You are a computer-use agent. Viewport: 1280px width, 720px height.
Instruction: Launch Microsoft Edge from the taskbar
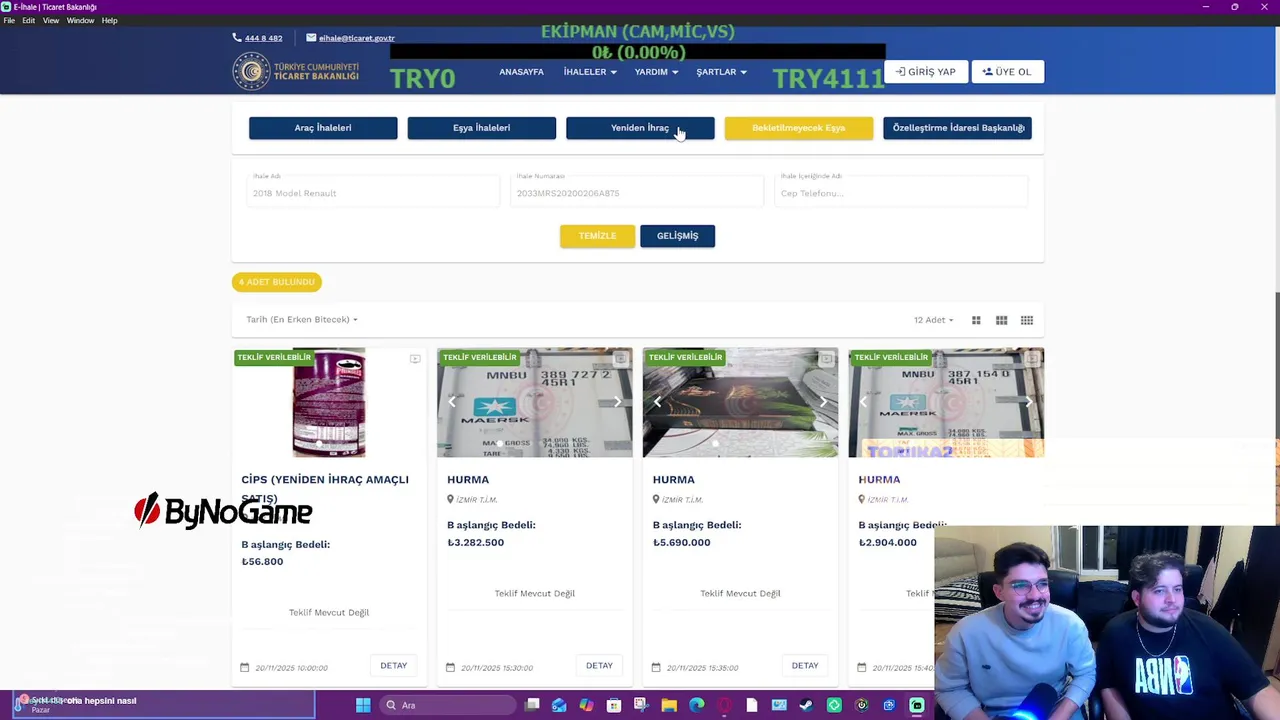tap(697, 705)
